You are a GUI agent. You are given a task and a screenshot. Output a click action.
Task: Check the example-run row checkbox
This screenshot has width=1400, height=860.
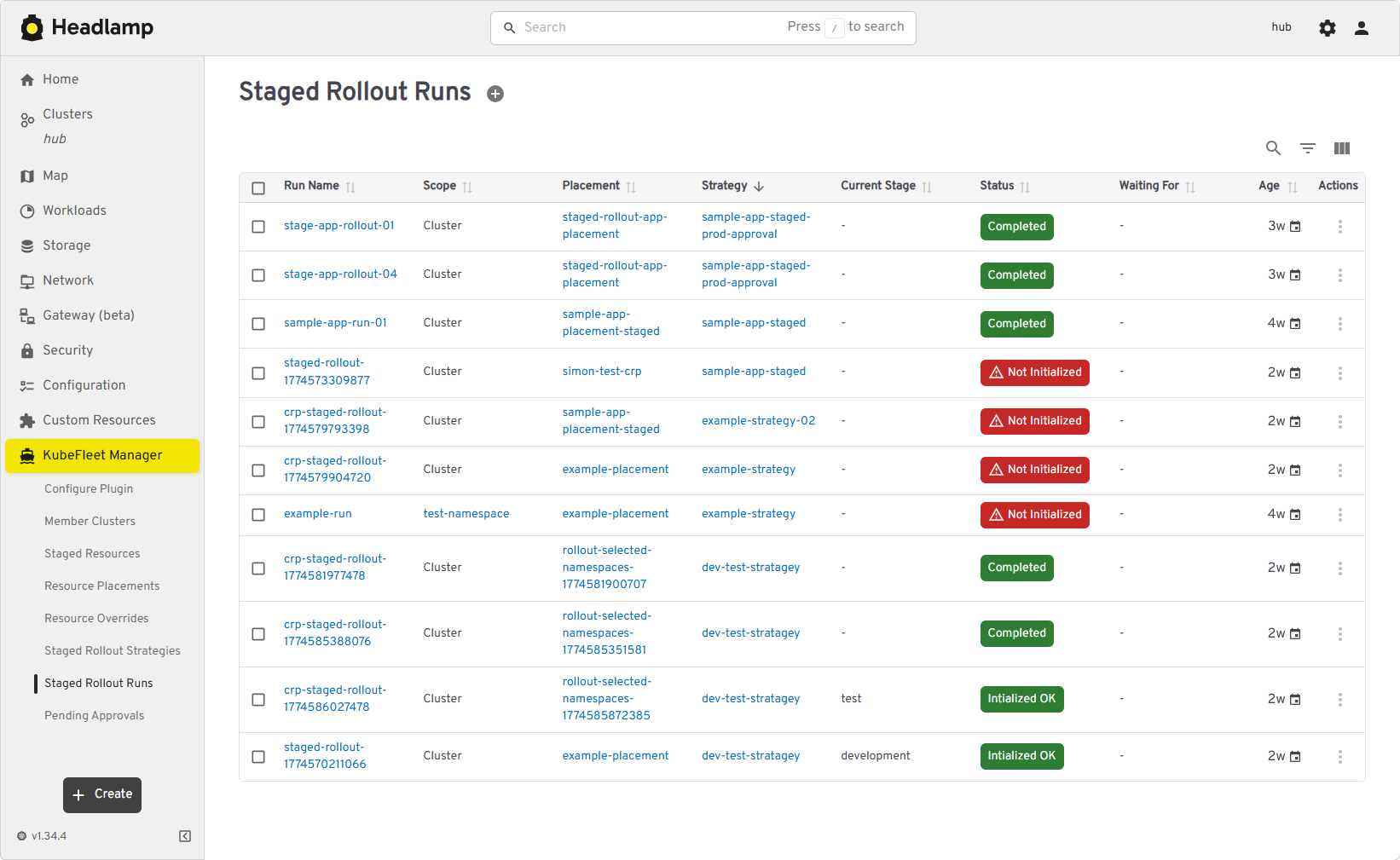point(258,515)
